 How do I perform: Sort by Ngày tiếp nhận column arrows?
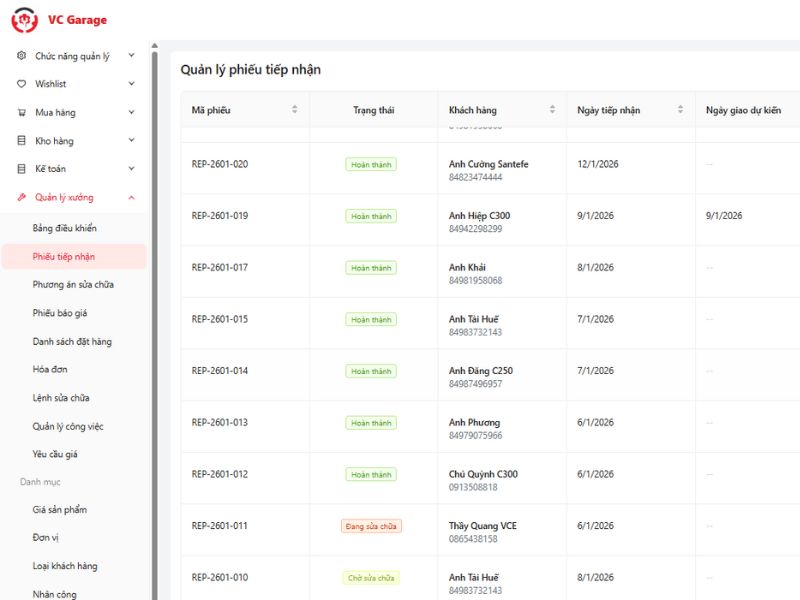pyautogui.click(x=680, y=110)
